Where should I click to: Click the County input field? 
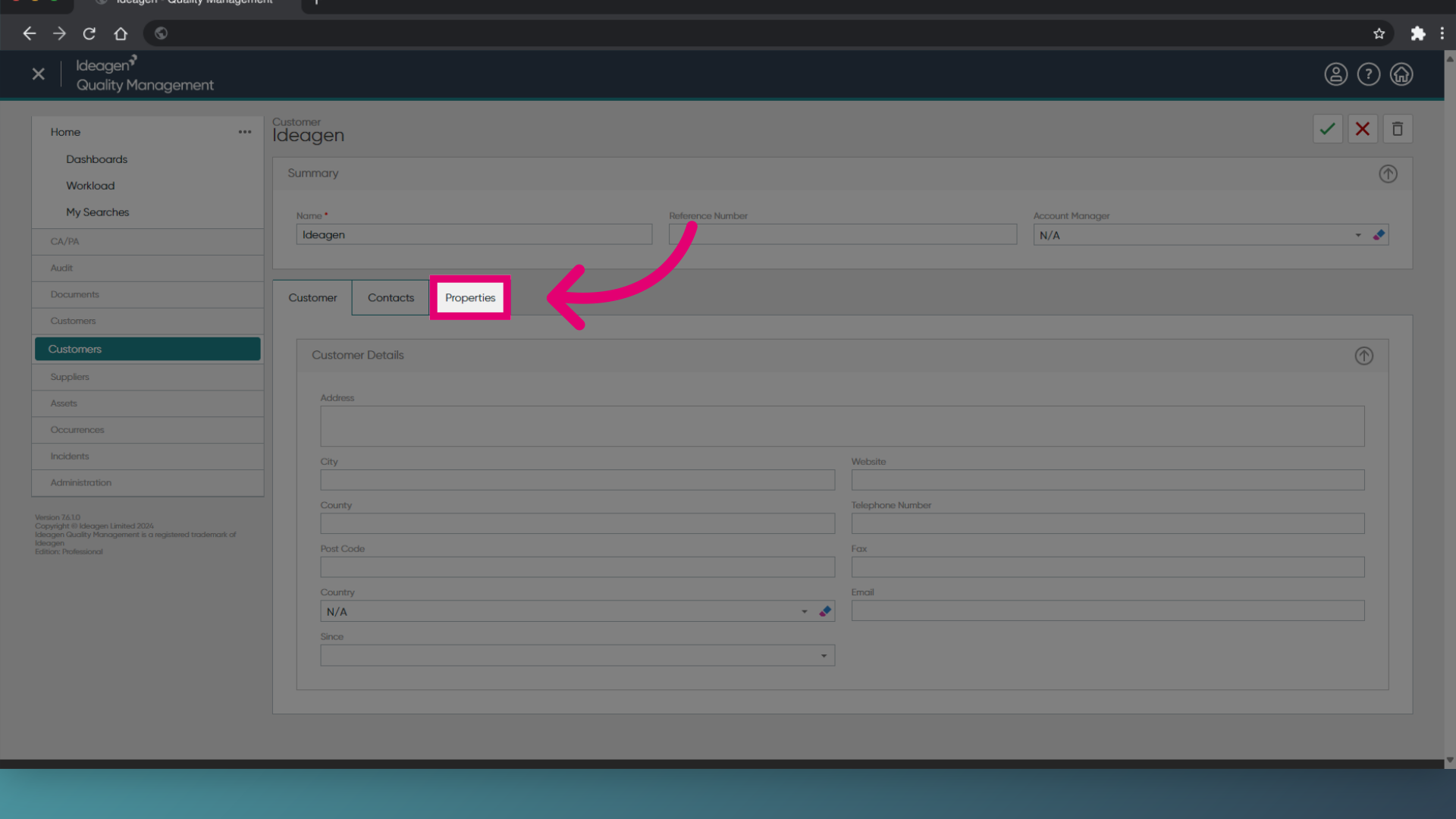click(x=577, y=523)
